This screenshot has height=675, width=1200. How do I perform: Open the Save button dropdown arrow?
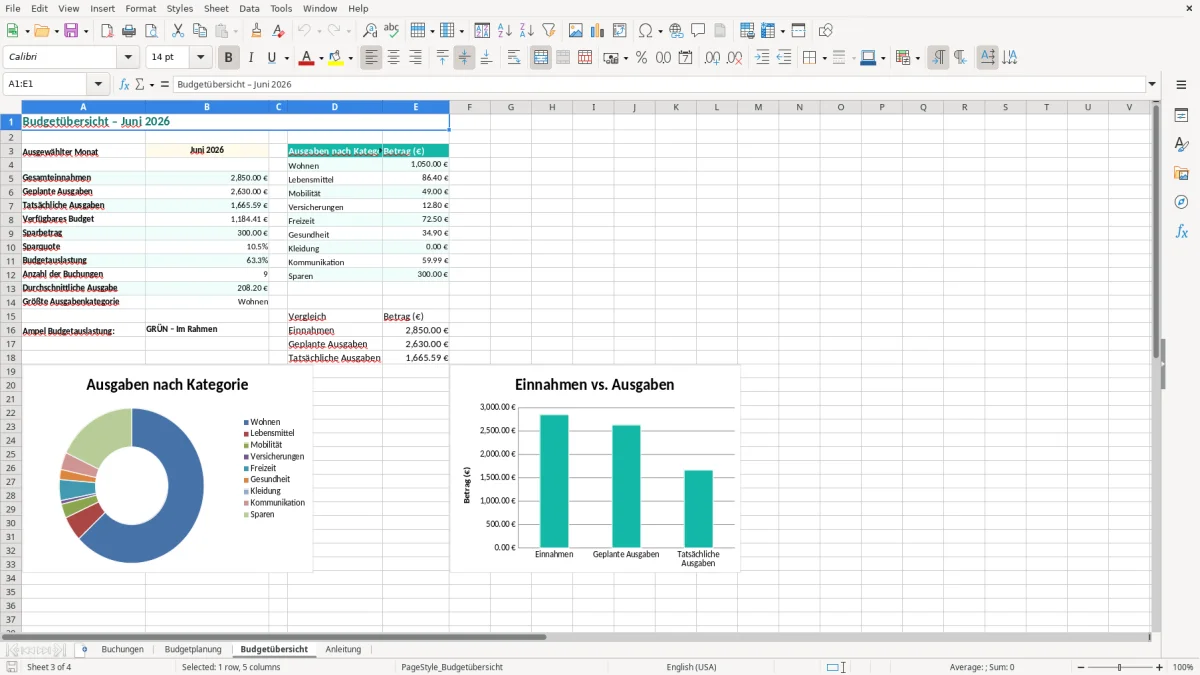coord(85,31)
